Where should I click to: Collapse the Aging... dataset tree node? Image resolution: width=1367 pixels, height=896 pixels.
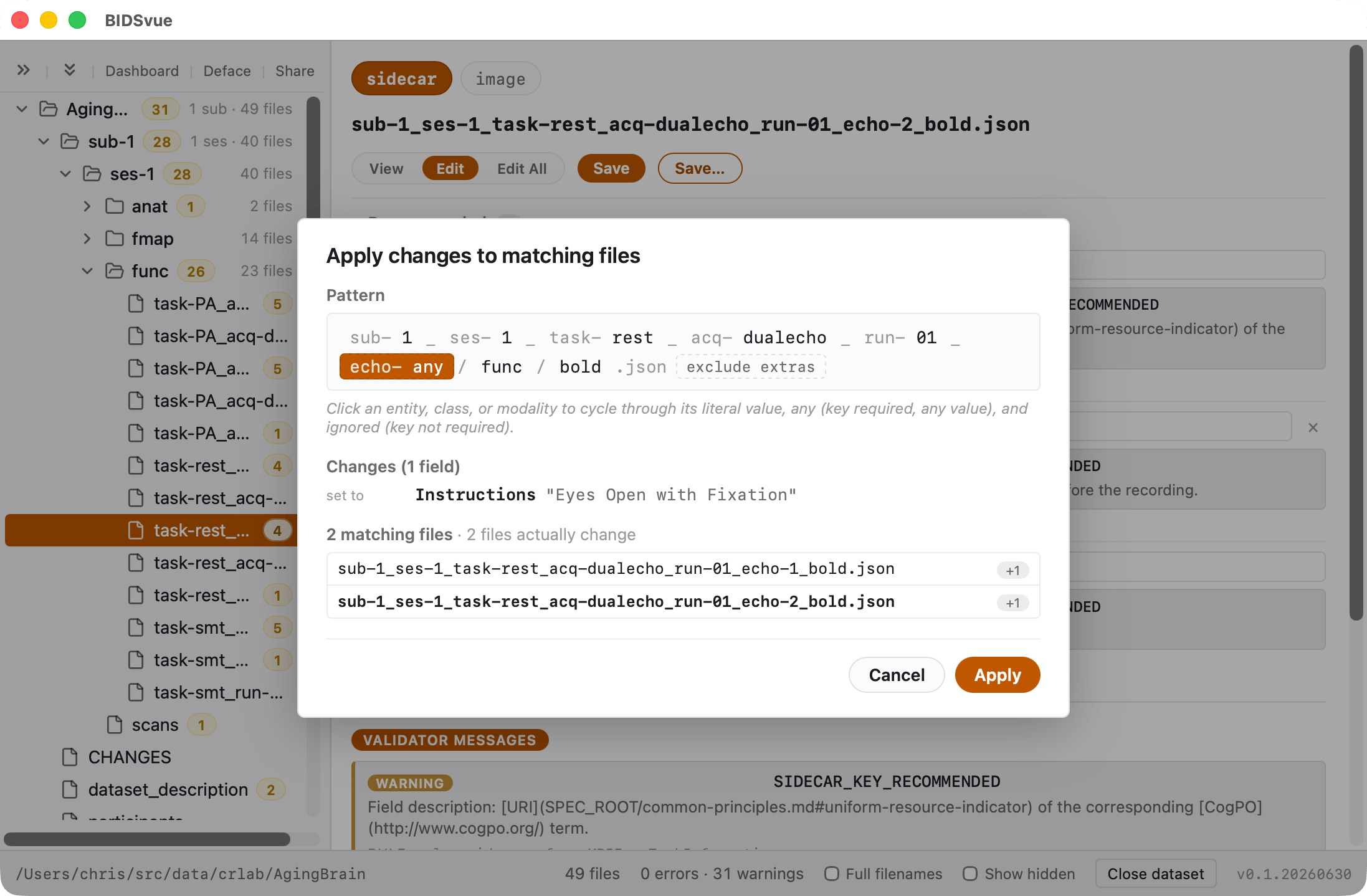(22, 109)
